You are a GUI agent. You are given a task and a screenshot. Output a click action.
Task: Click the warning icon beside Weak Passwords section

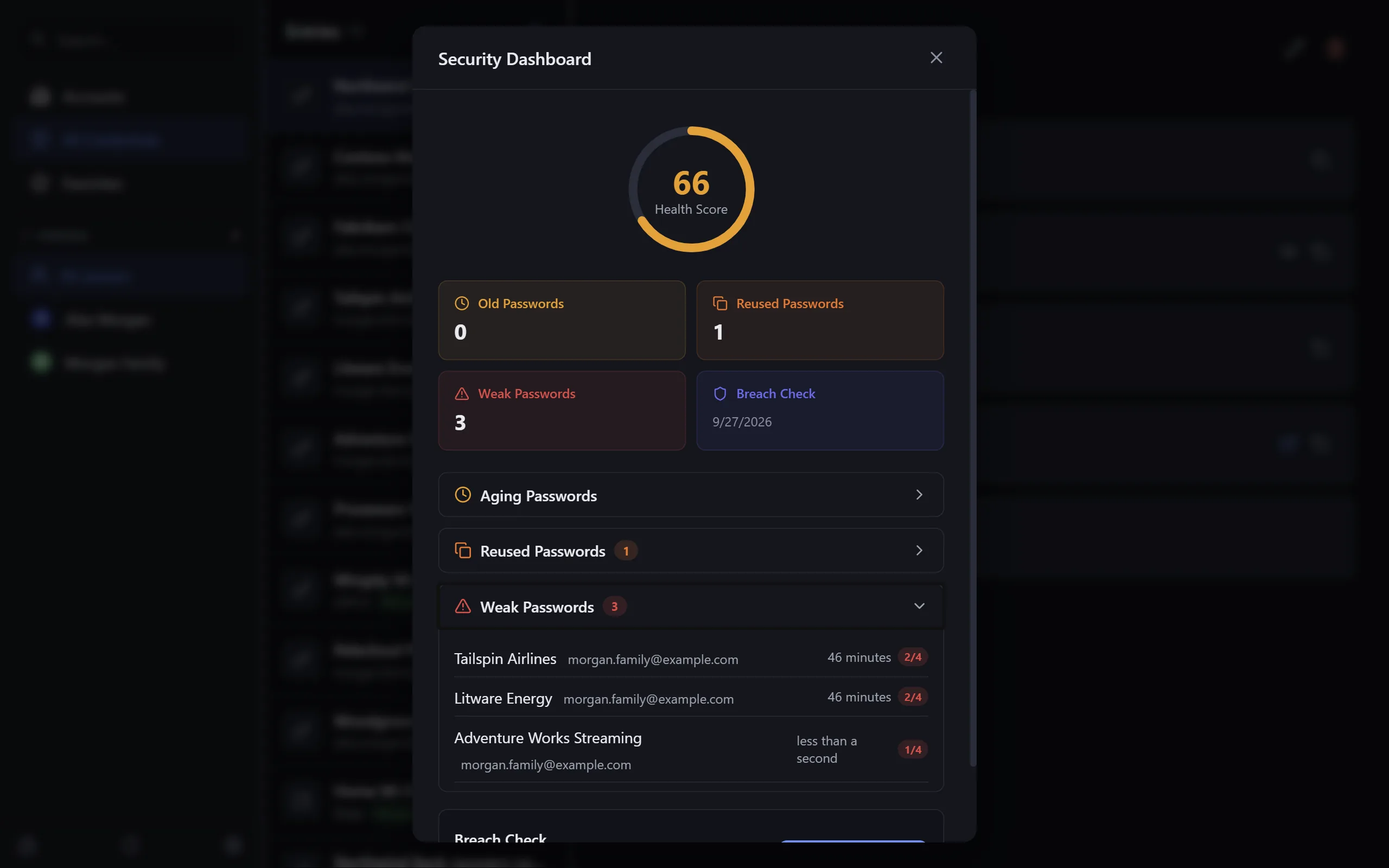coord(463,606)
